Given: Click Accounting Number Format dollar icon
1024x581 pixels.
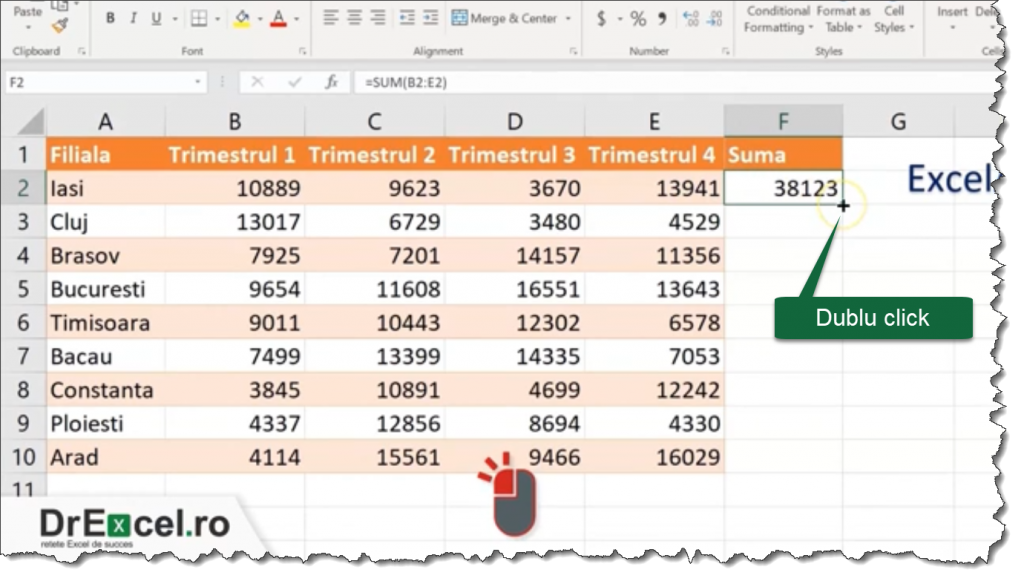Looking at the screenshot, I should [600, 18].
